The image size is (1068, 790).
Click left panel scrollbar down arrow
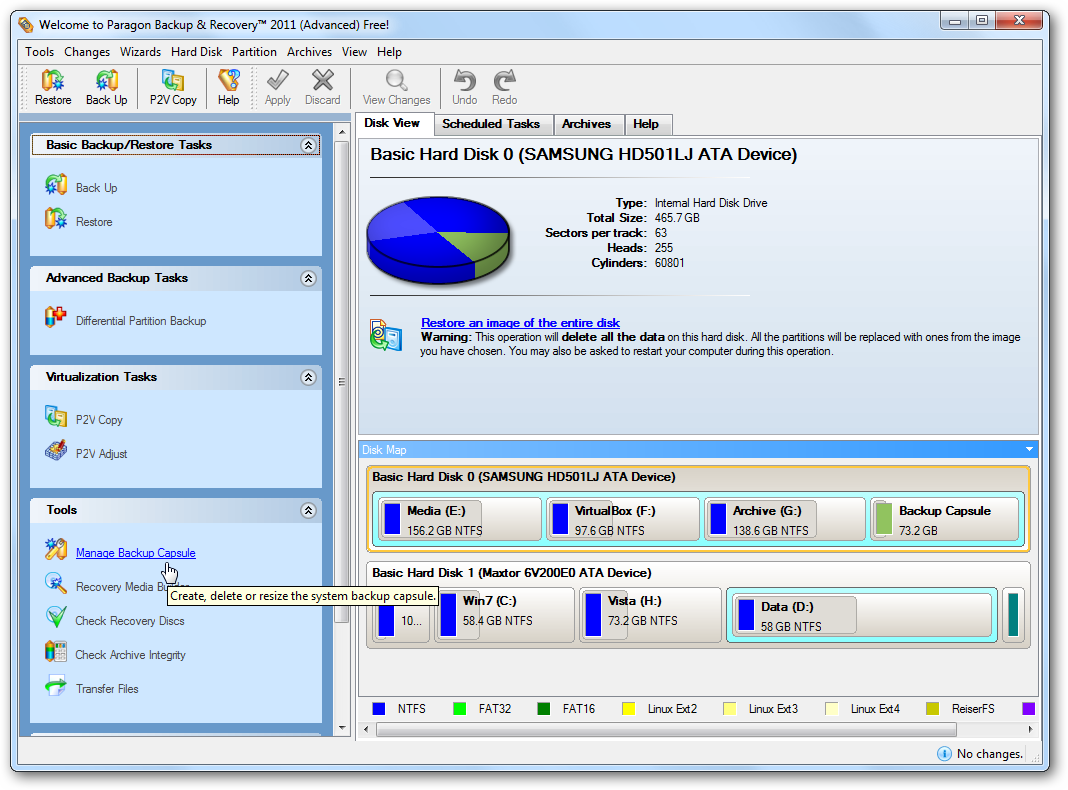click(x=342, y=728)
